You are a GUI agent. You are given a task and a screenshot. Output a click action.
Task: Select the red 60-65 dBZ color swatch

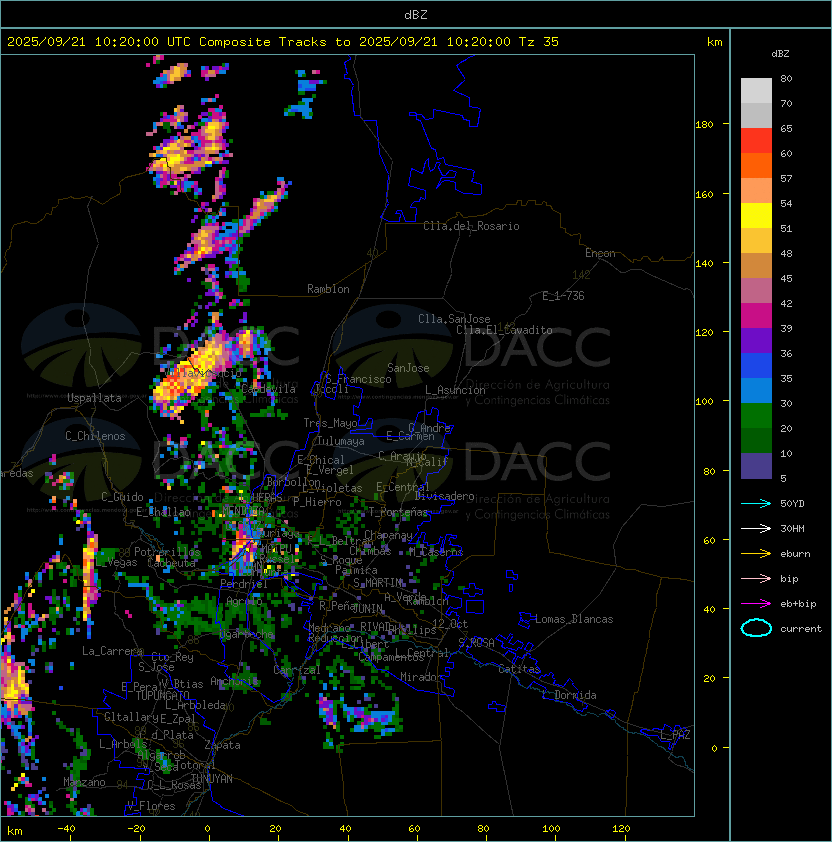[x=756, y=141]
